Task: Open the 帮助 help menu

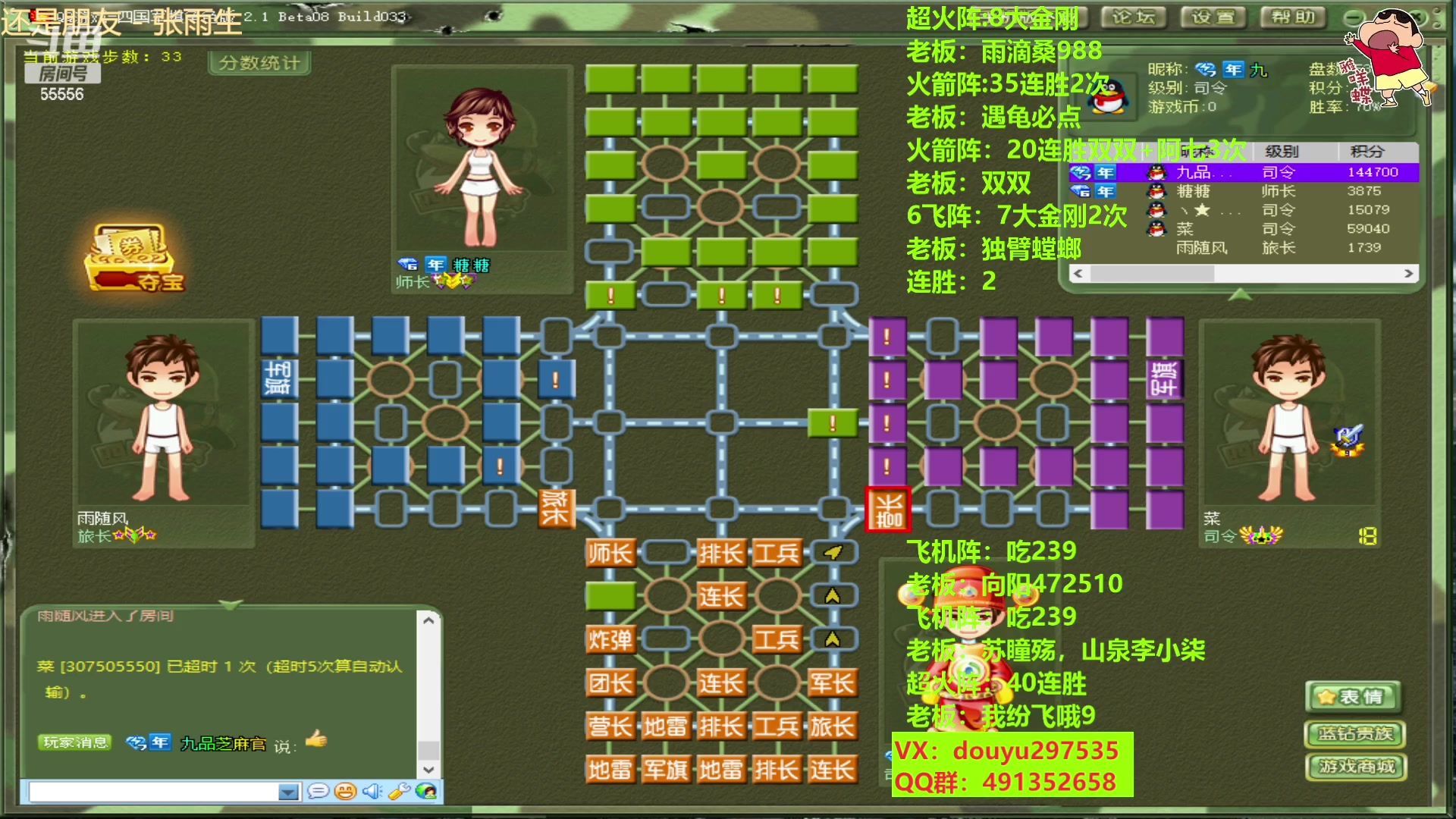Action: click(1293, 17)
